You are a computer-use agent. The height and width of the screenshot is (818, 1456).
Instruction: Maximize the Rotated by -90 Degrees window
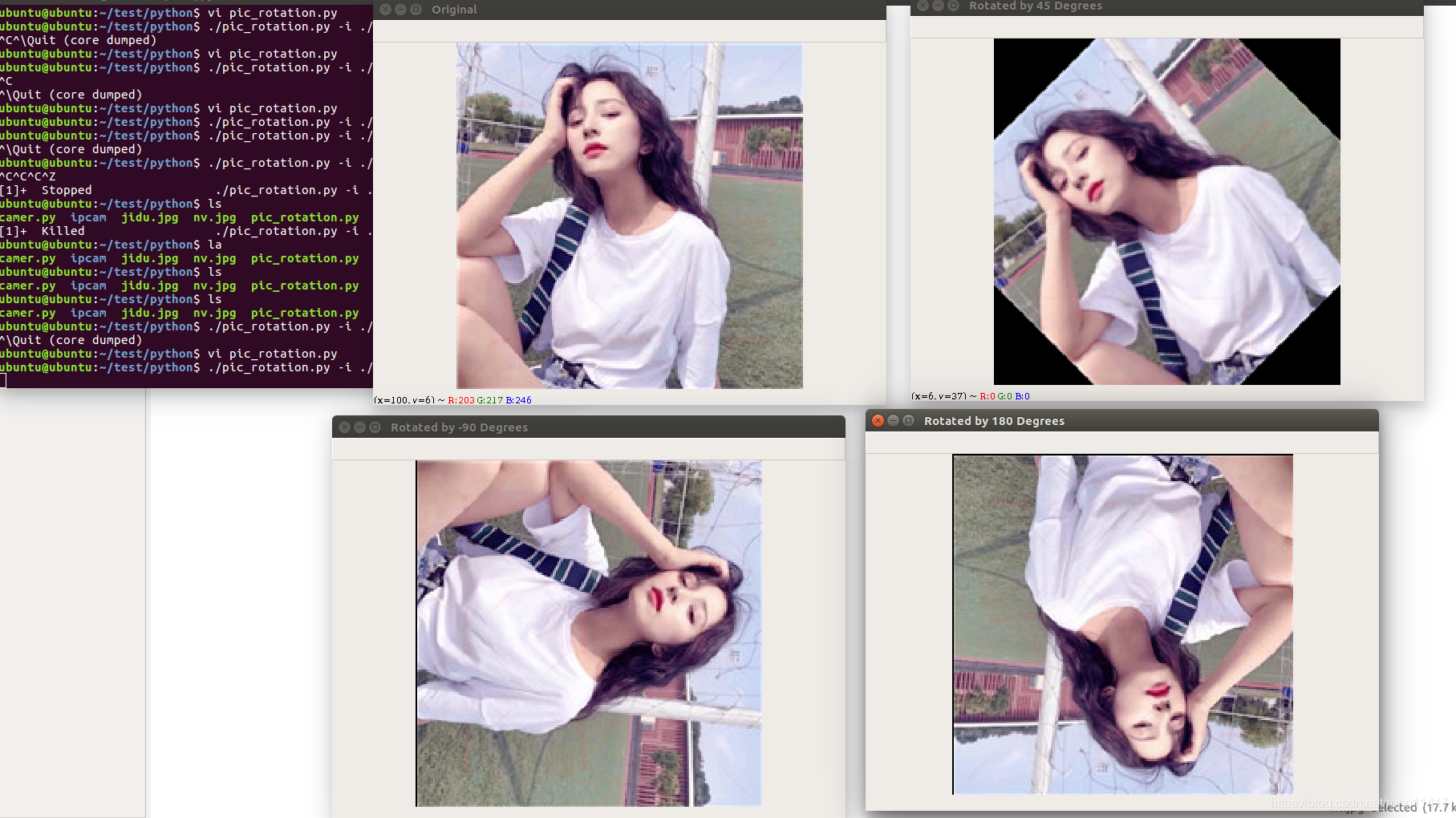[374, 427]
